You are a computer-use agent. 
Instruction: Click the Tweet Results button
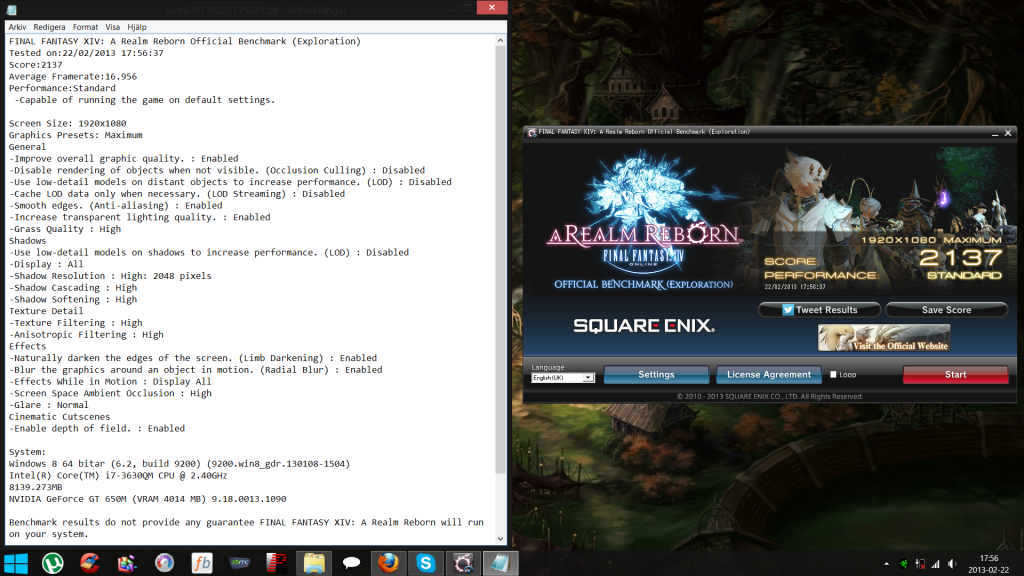[819, 310]
